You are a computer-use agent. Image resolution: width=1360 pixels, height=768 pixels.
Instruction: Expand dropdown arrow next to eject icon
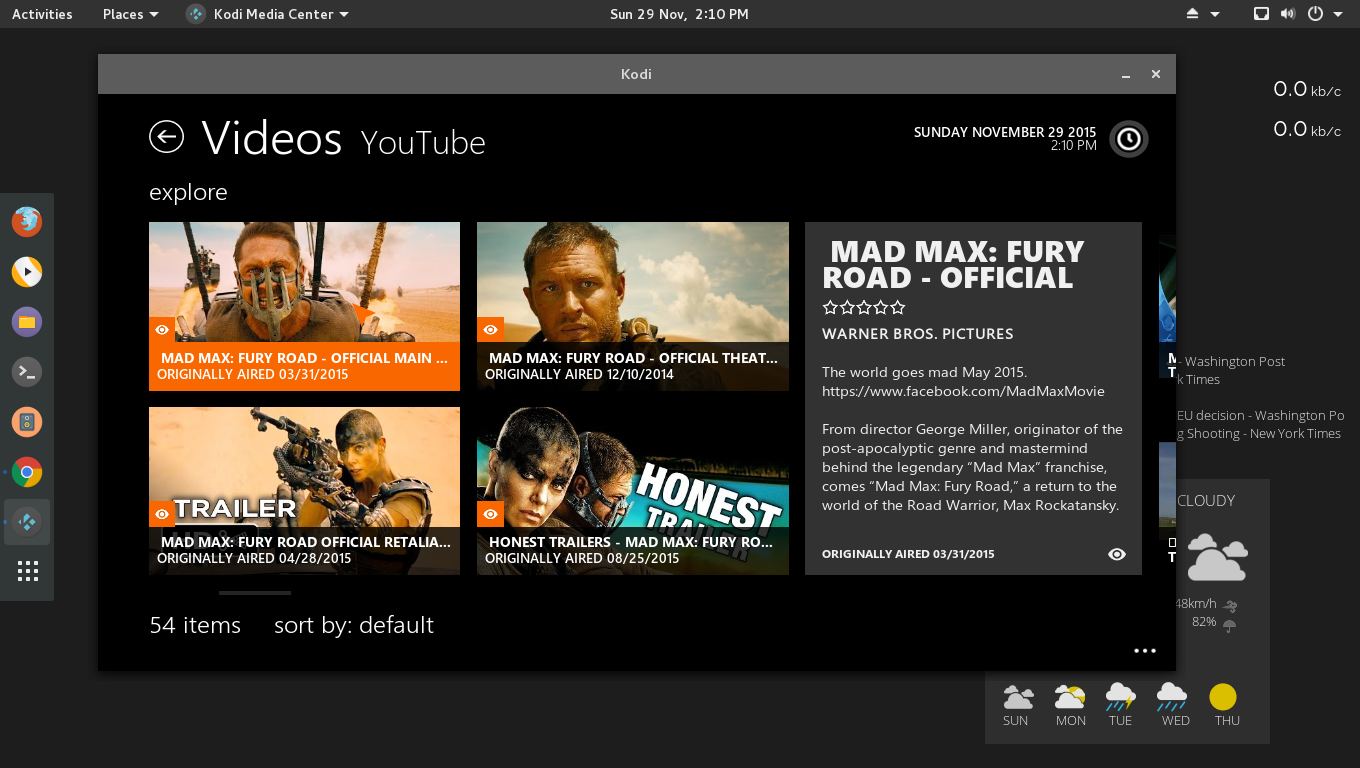click(1215, 14)
